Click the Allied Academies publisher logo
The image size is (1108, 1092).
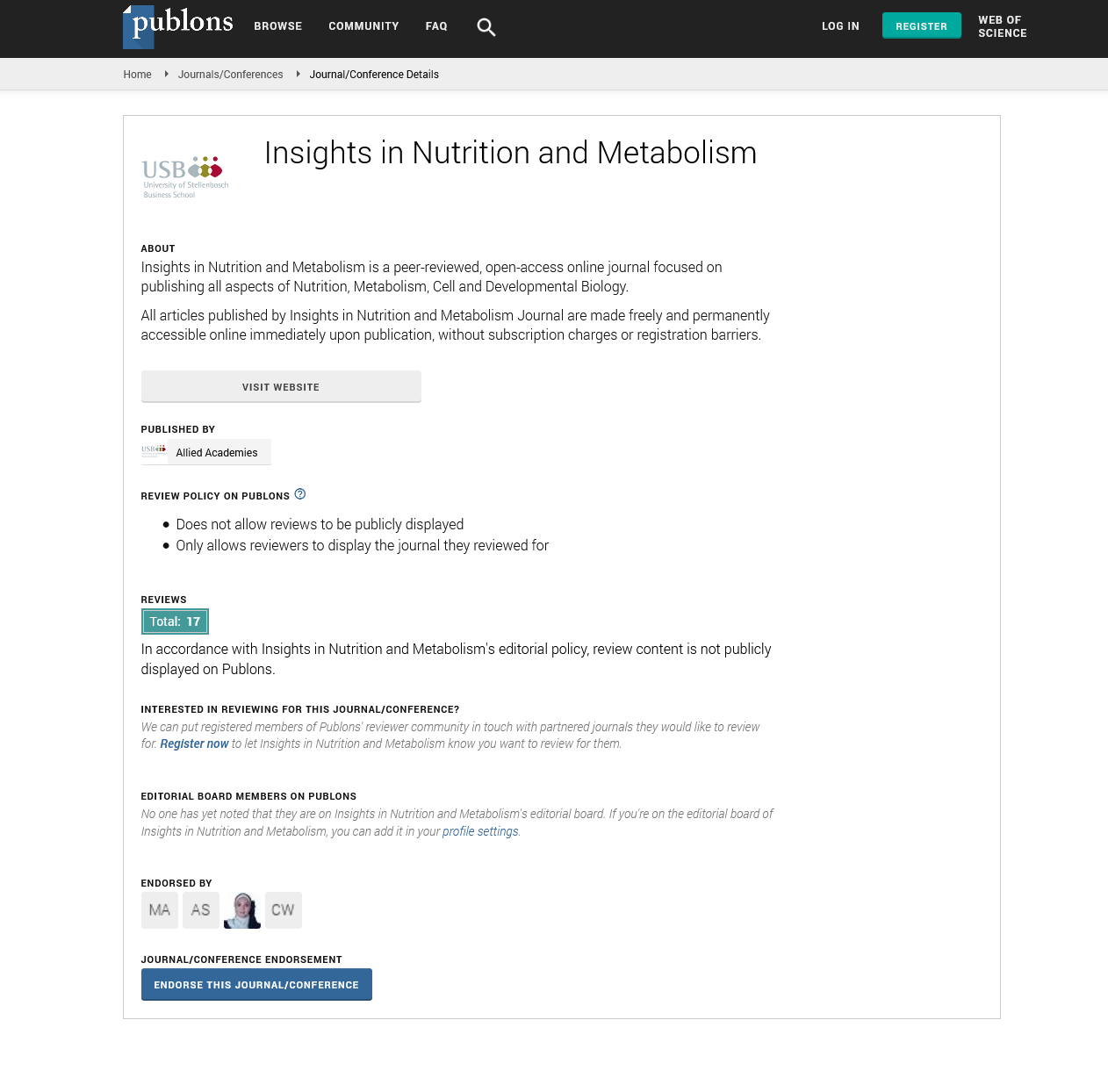(x=155, y=452)
